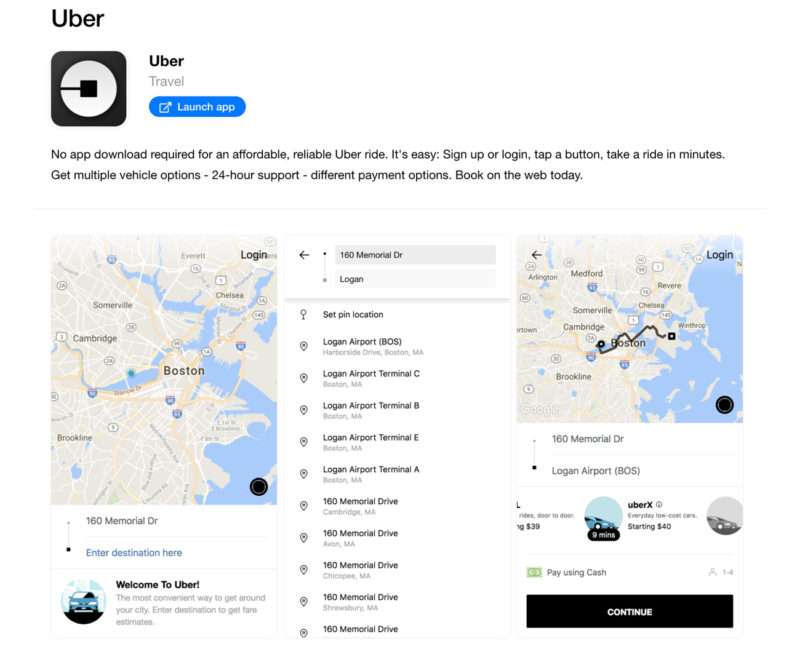Click the Uber app logo icon
Screen dimensions: 800x657
(89, 89)
